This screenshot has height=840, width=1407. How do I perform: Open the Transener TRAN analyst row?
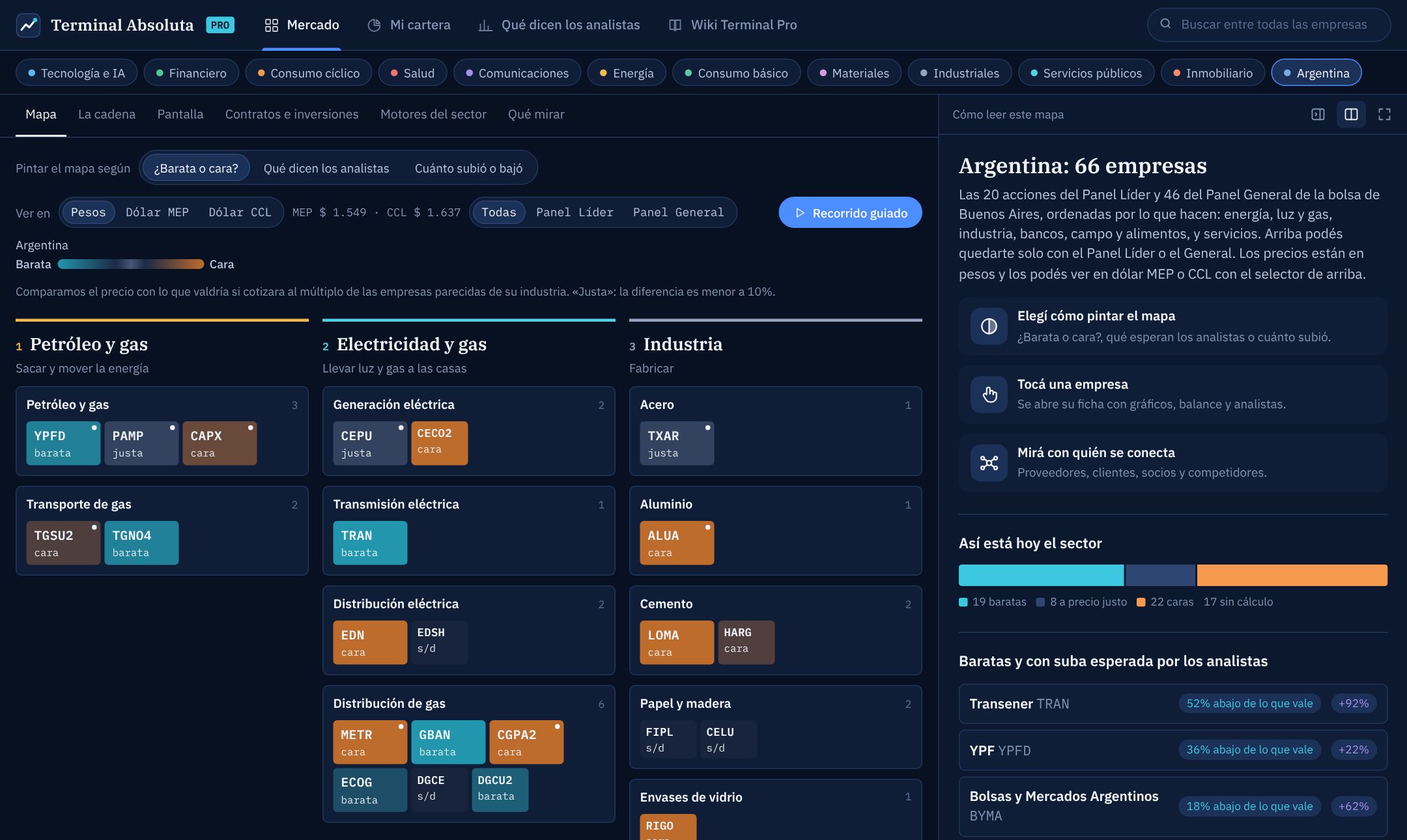pyautogui.click(x=1172, y=703)
